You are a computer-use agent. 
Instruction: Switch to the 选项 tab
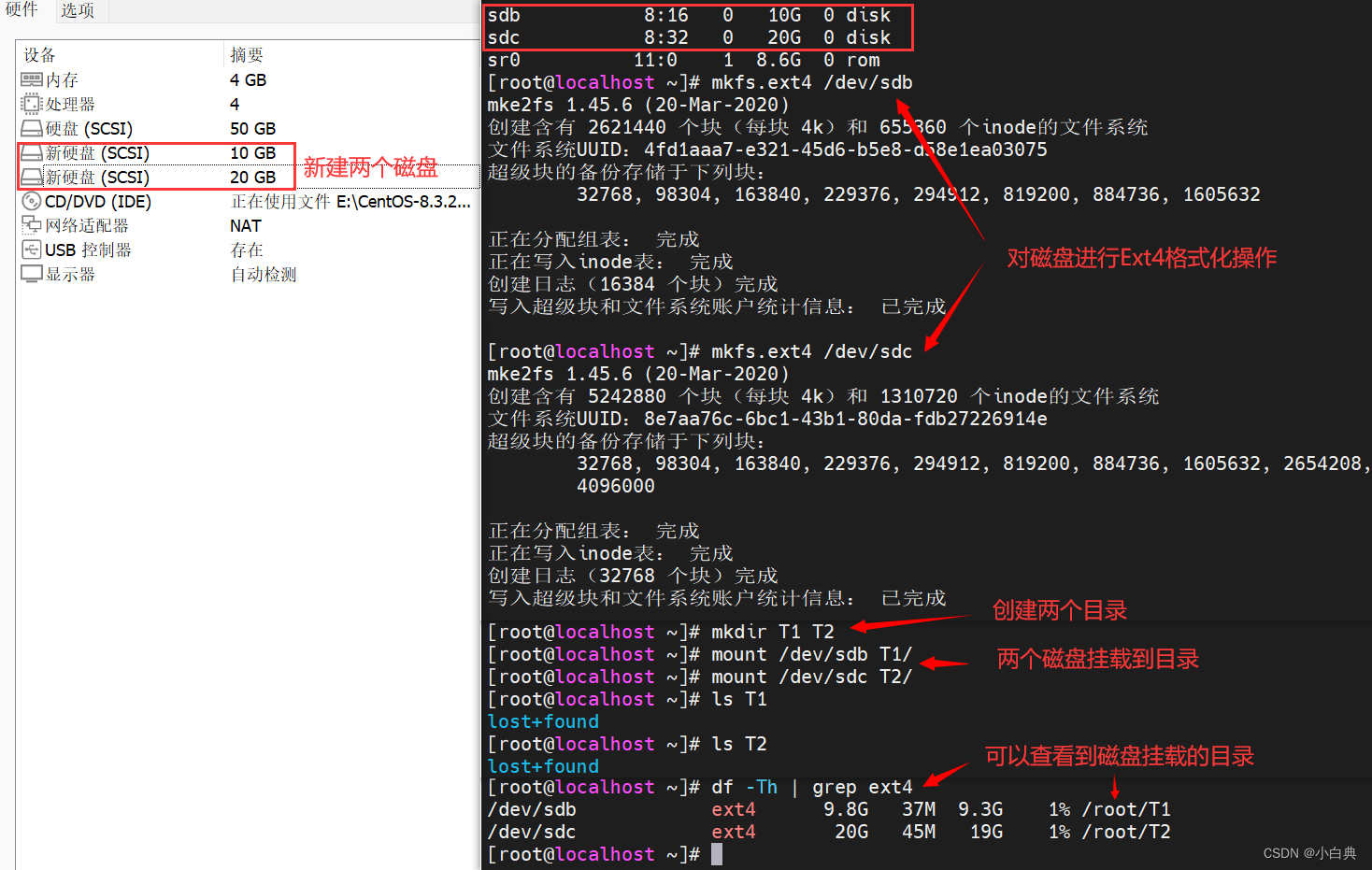pyautogui.click(x=78, y=10)
